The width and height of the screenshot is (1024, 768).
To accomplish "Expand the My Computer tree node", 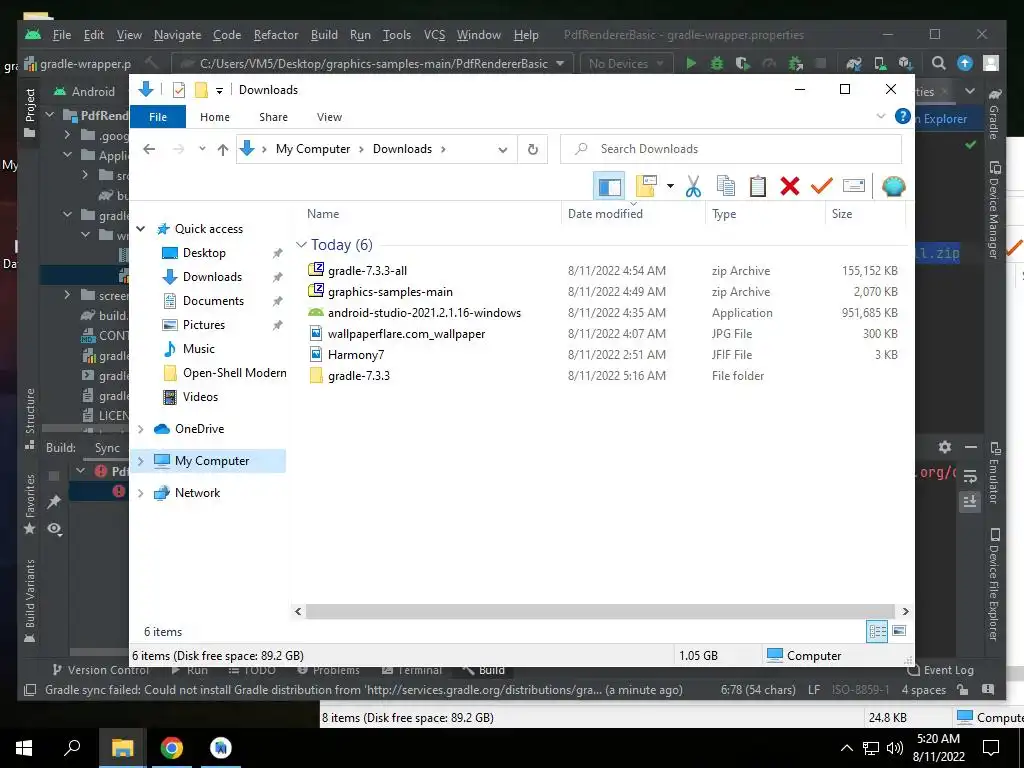I will tap(140, 461).
